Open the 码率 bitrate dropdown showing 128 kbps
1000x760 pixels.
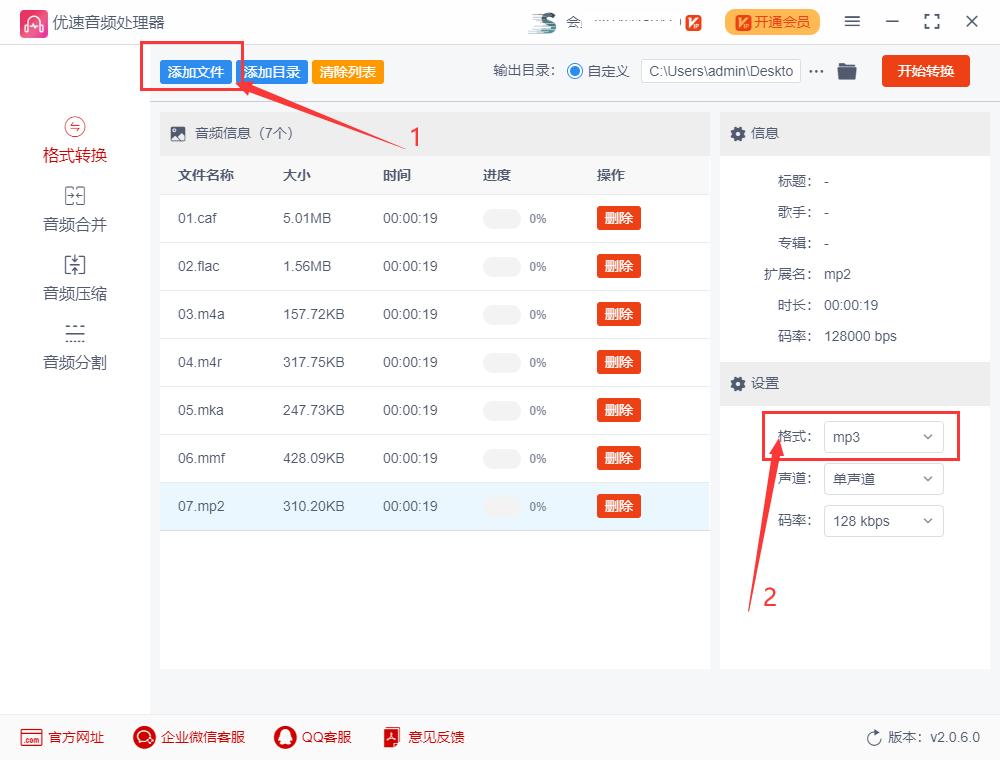tap(883, 520)
